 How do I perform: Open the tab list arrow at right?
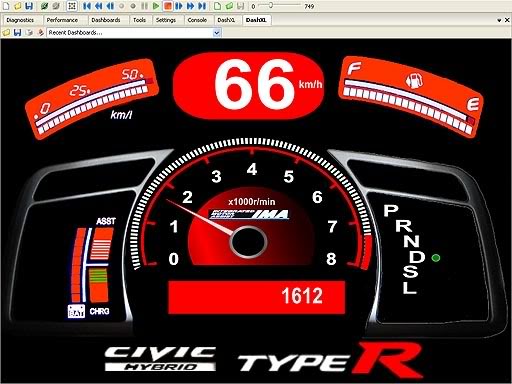[499, 20]
